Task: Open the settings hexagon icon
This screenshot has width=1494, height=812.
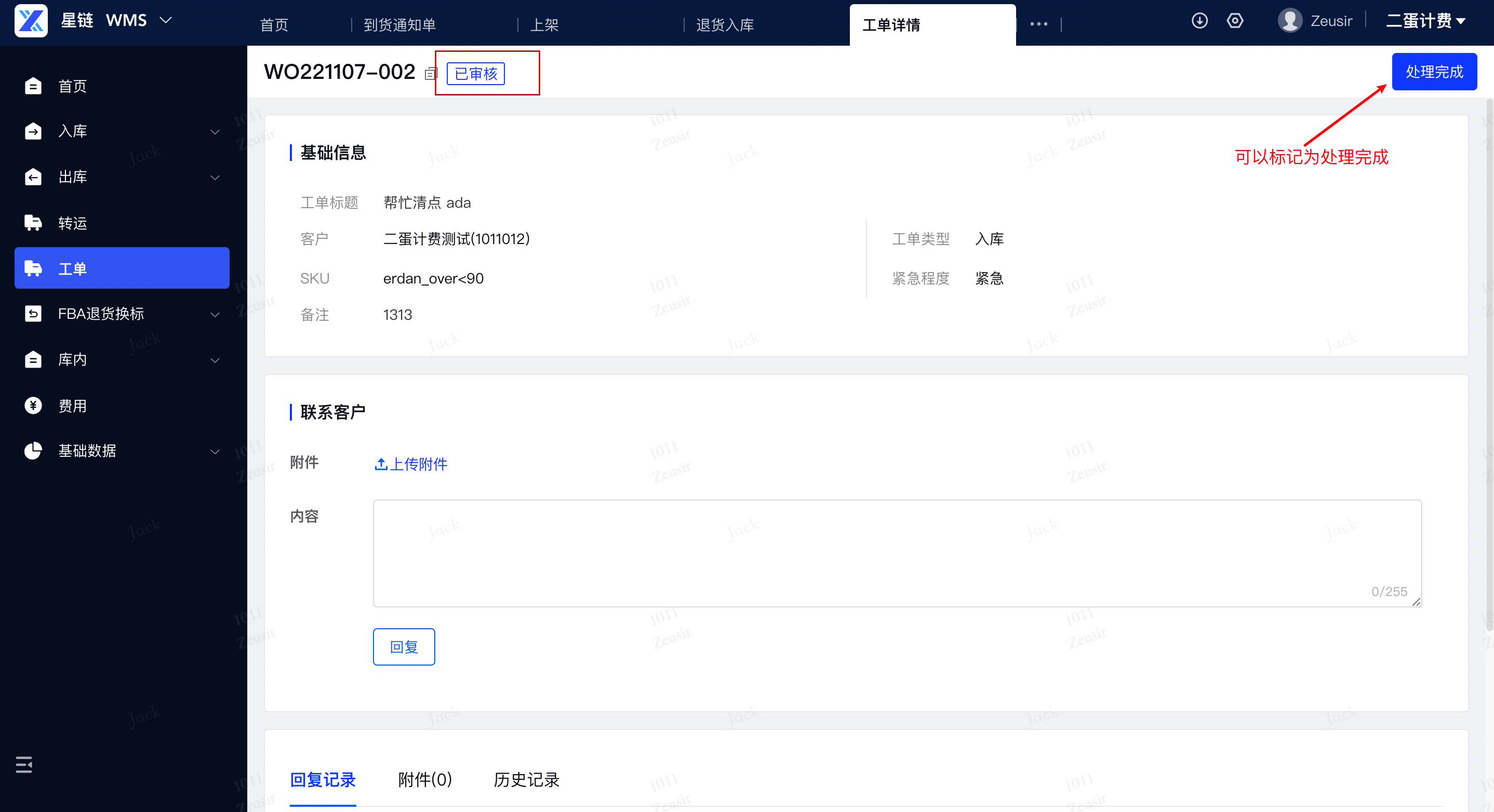Action: pos(1235,21)
